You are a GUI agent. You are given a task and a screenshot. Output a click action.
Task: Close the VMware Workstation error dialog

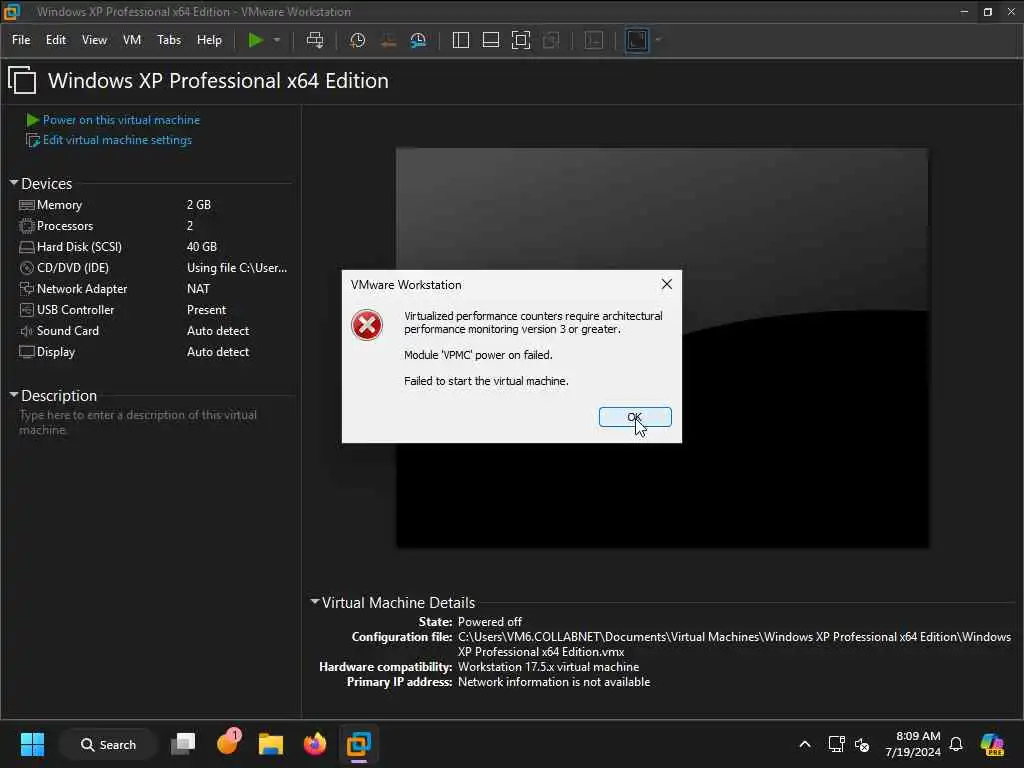(666, 284)
